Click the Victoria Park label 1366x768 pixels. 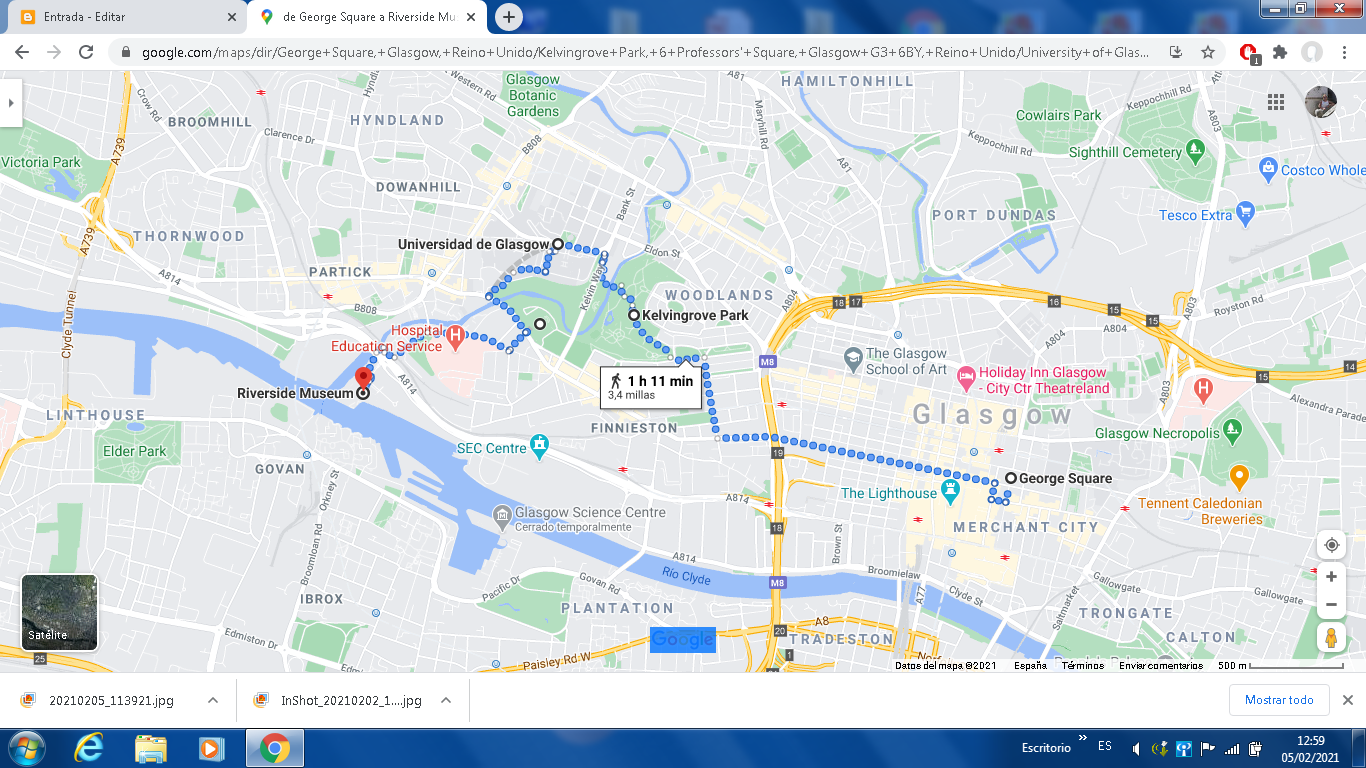(x=41, y=162)
